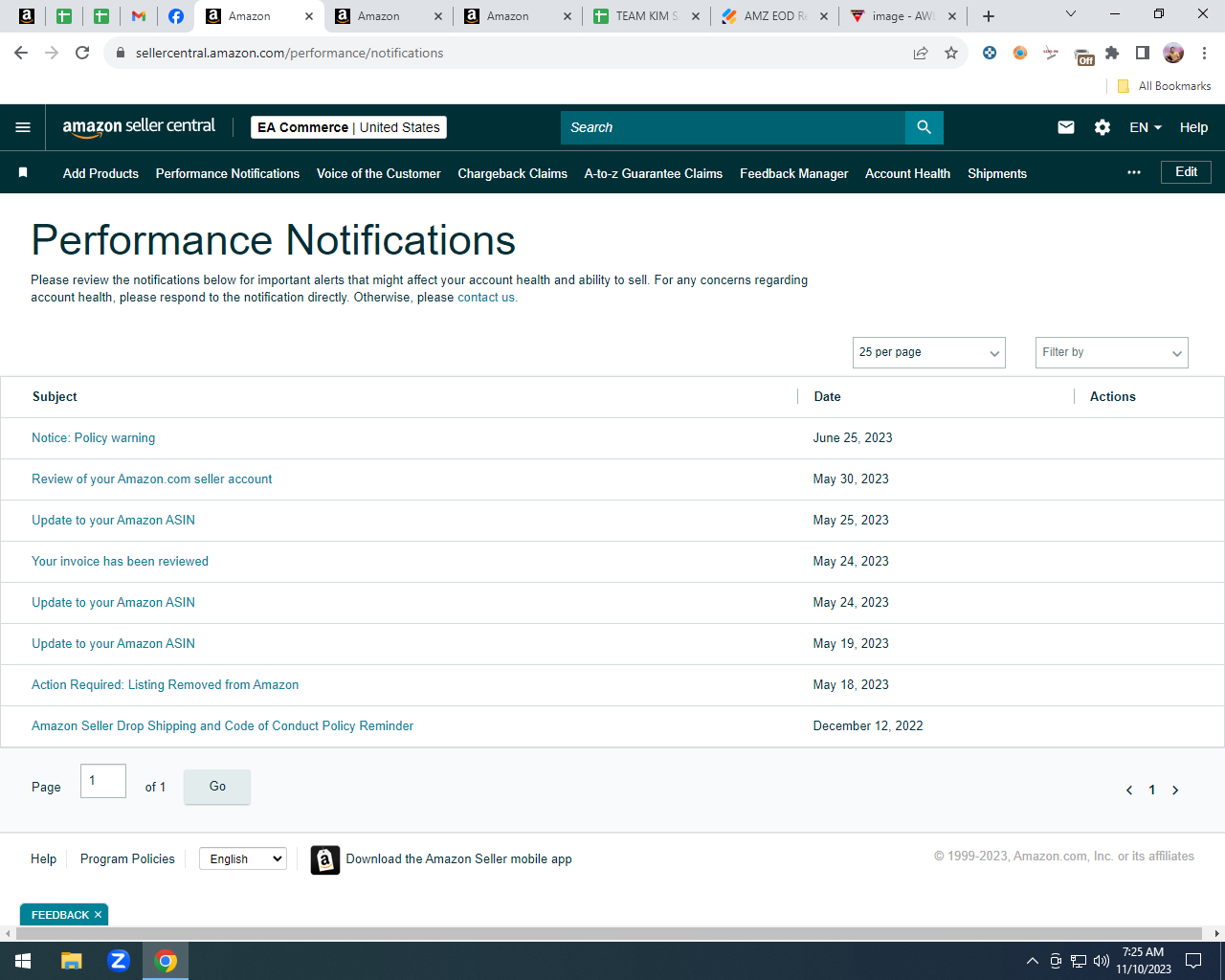Expand the 25 per page dropdown
Screen dimensions: 1225x980
(x=929, y=352)
